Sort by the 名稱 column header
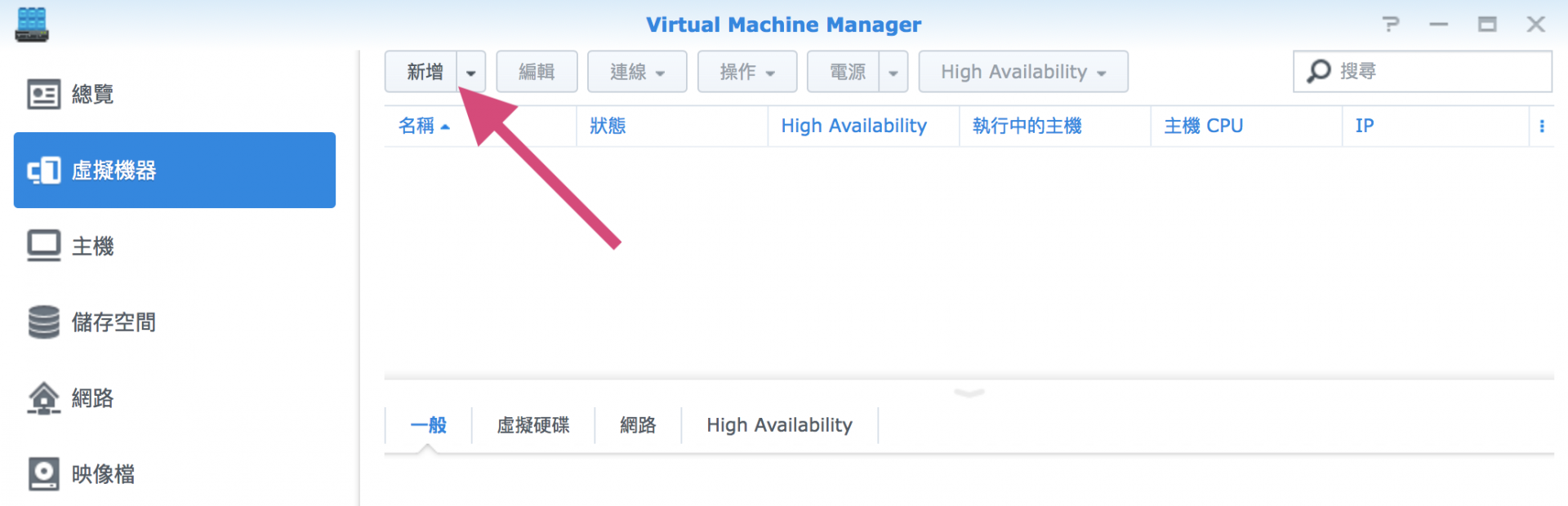 tap(416, 126)
